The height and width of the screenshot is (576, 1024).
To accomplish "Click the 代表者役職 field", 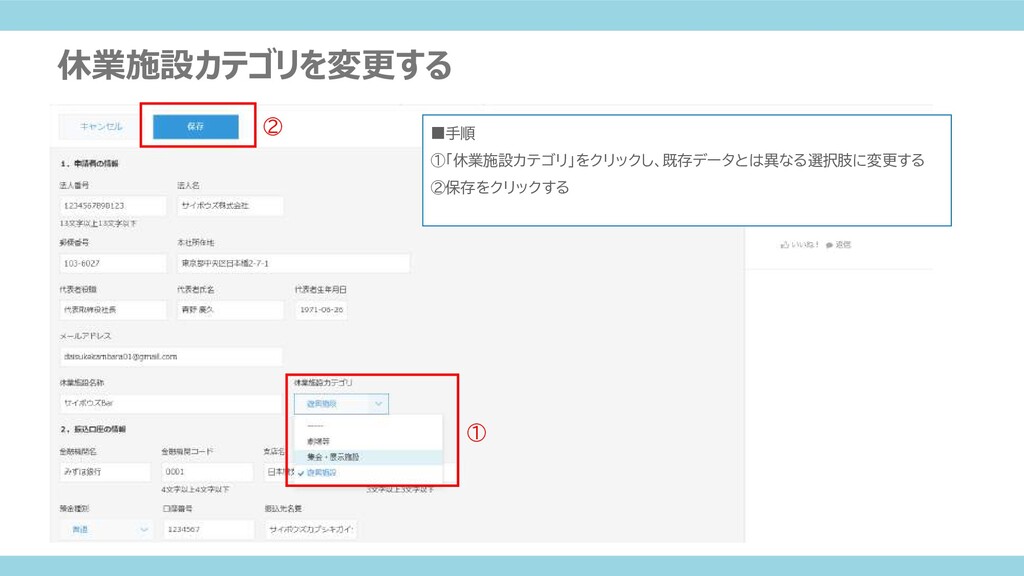I will point(112,310).
